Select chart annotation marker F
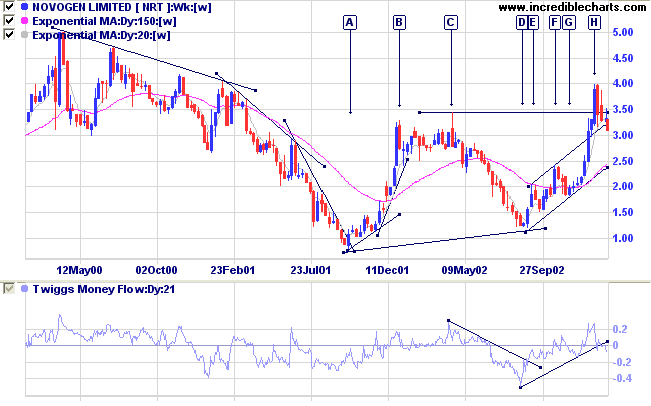Viewport: 651px width, 406px height. [555, 22]
